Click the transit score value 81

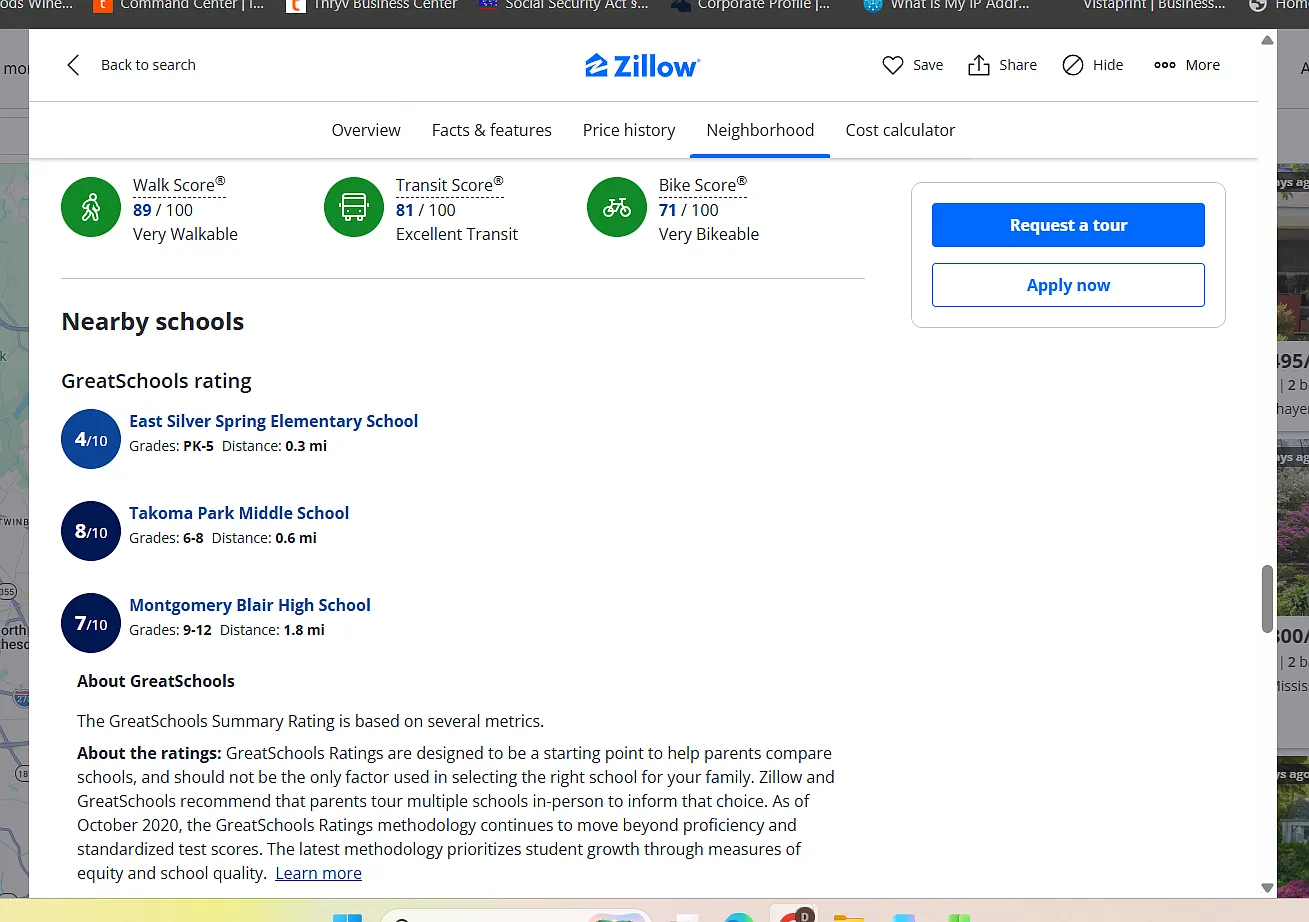pyautogui.click(x=405, y=210)
